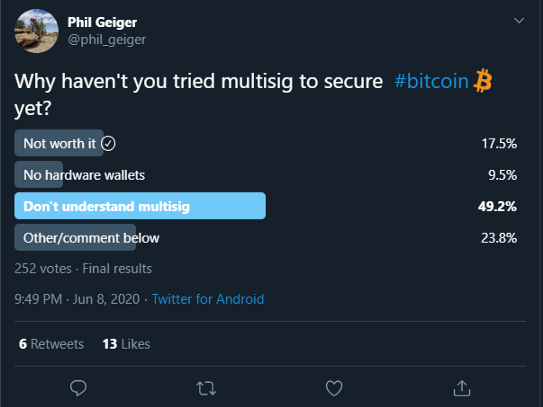The height and width of the screenshot is (407, 543).
Task: Click the @phil_geiger handle
Action: 107,40
